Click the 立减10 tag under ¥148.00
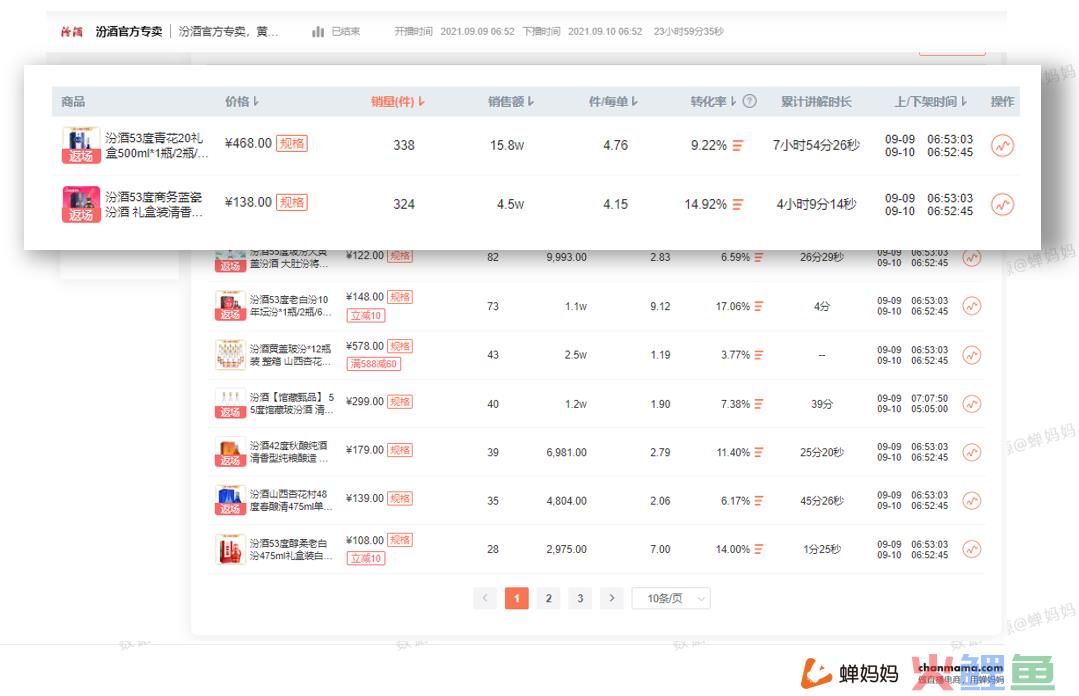1079x696 pixels. coord(365,315)
